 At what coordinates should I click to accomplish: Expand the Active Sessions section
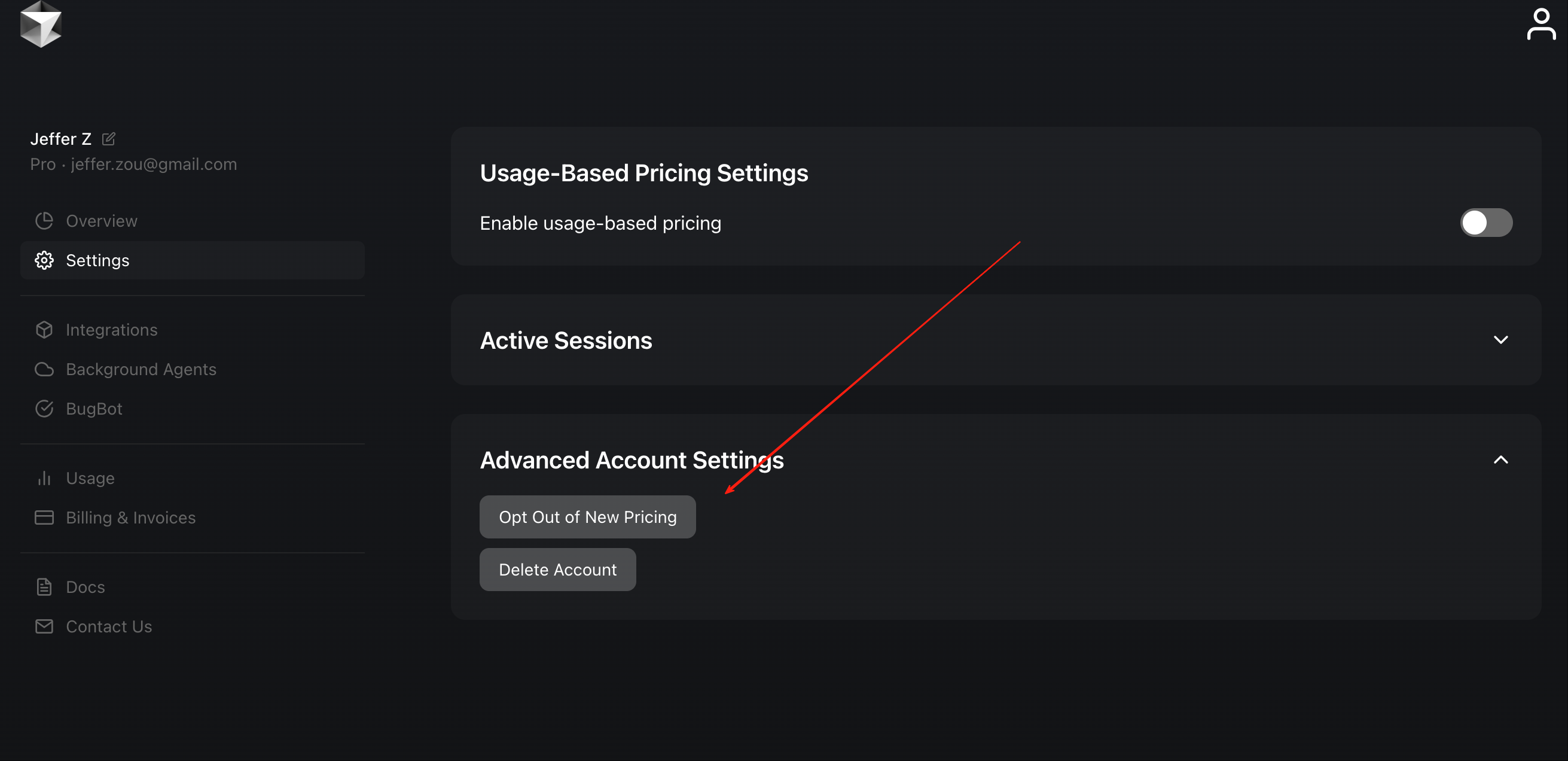pos(1500,340)
